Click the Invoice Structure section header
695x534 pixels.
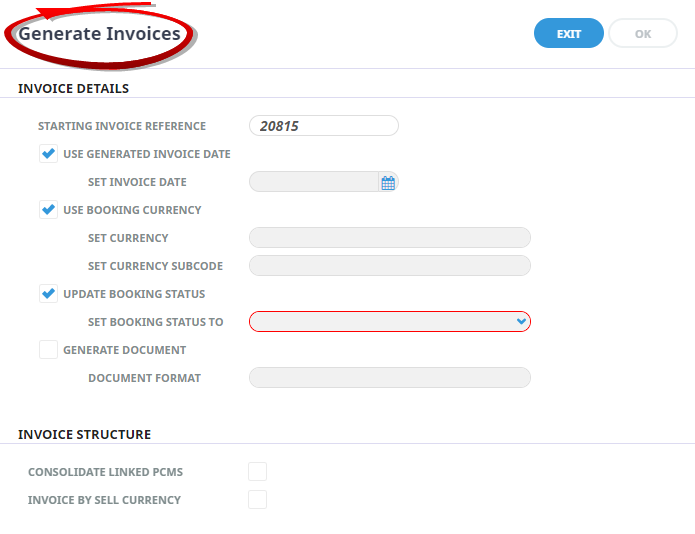tap(85, 434)
